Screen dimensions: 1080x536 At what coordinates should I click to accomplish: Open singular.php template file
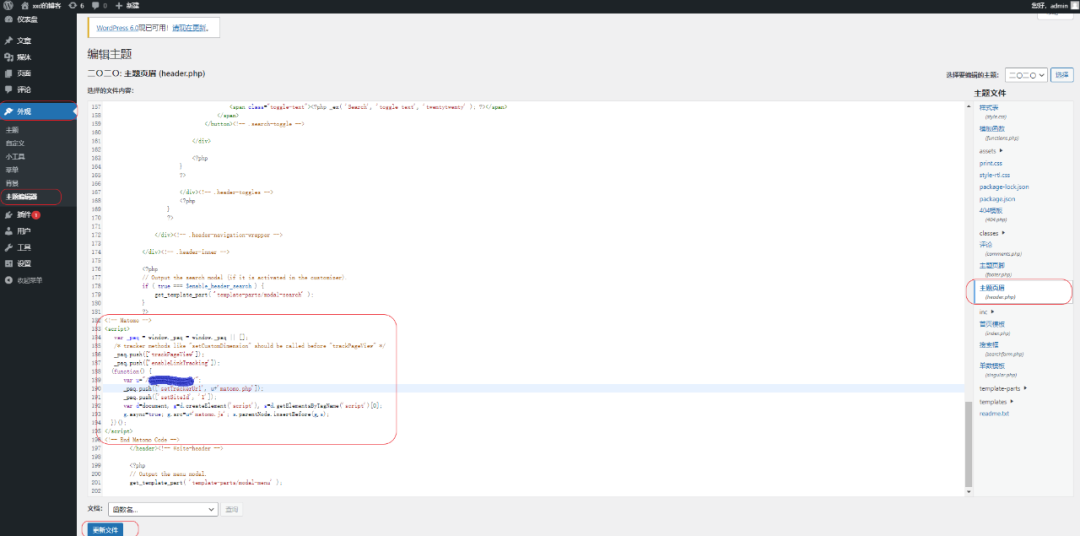[992, 367]
